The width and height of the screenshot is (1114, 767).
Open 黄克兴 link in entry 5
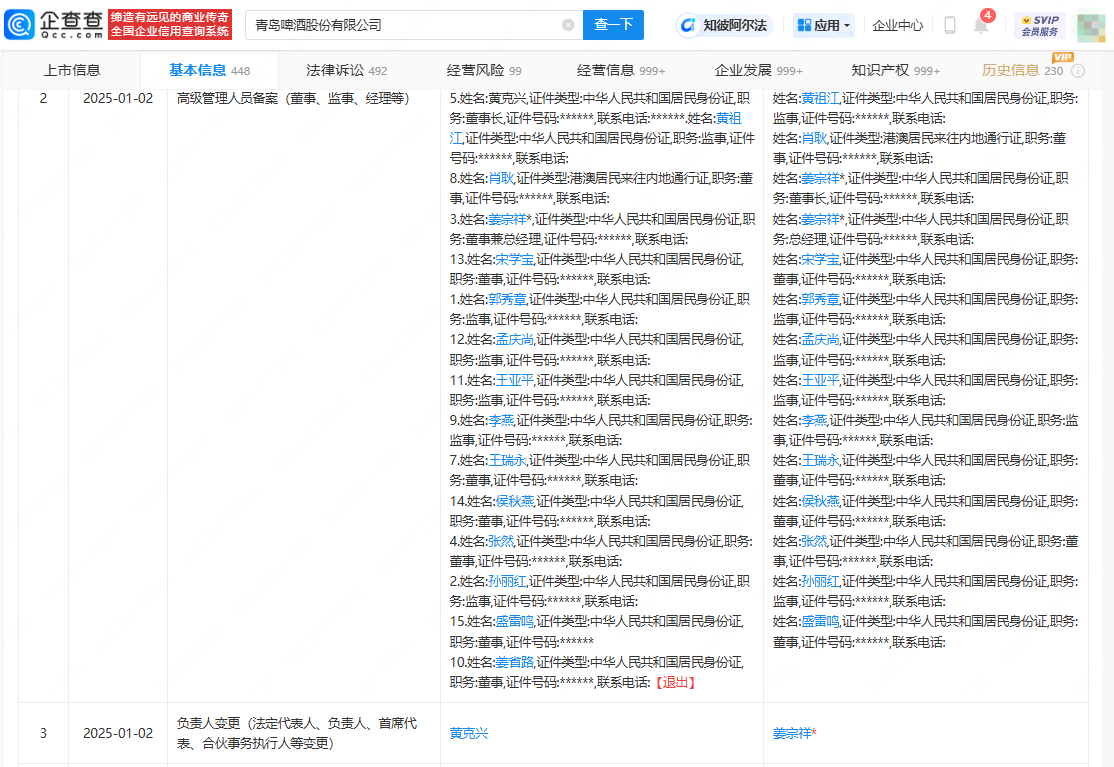pos(508,99)
